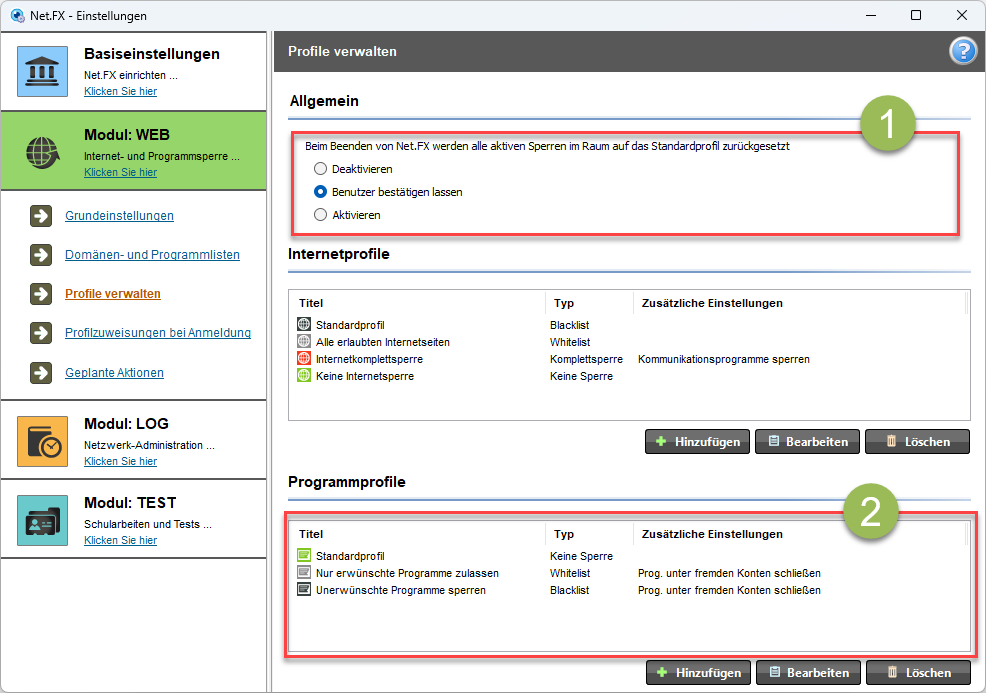Click the Basiseinstellungen bank building icon
The width and height of the screenshot is (986, 693).
42,71
